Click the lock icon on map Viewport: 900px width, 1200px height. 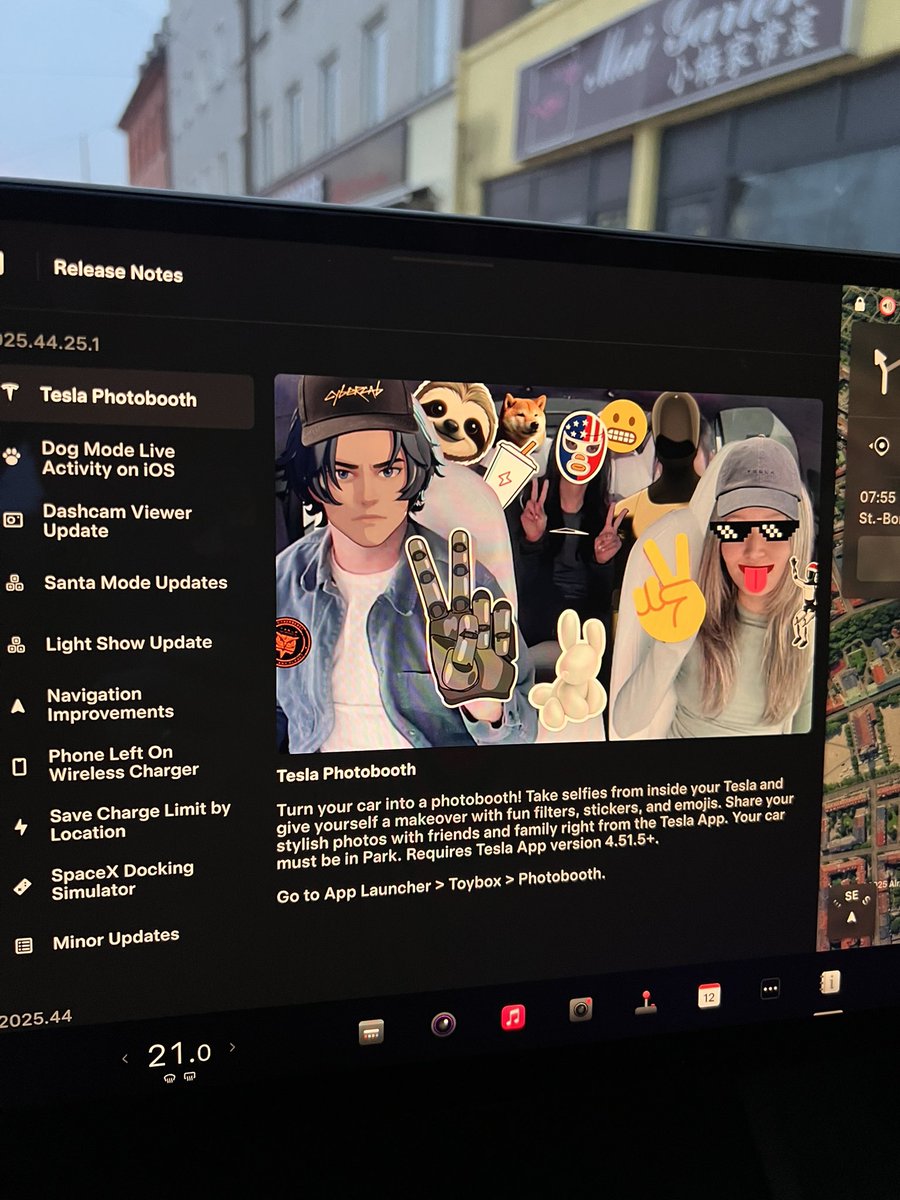[x=860, y=303]
